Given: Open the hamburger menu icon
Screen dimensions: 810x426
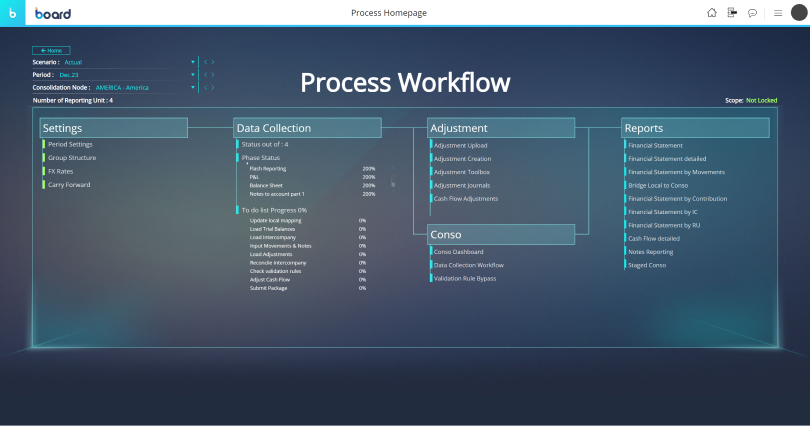Looking at the screenshot, I should point(778,13).
